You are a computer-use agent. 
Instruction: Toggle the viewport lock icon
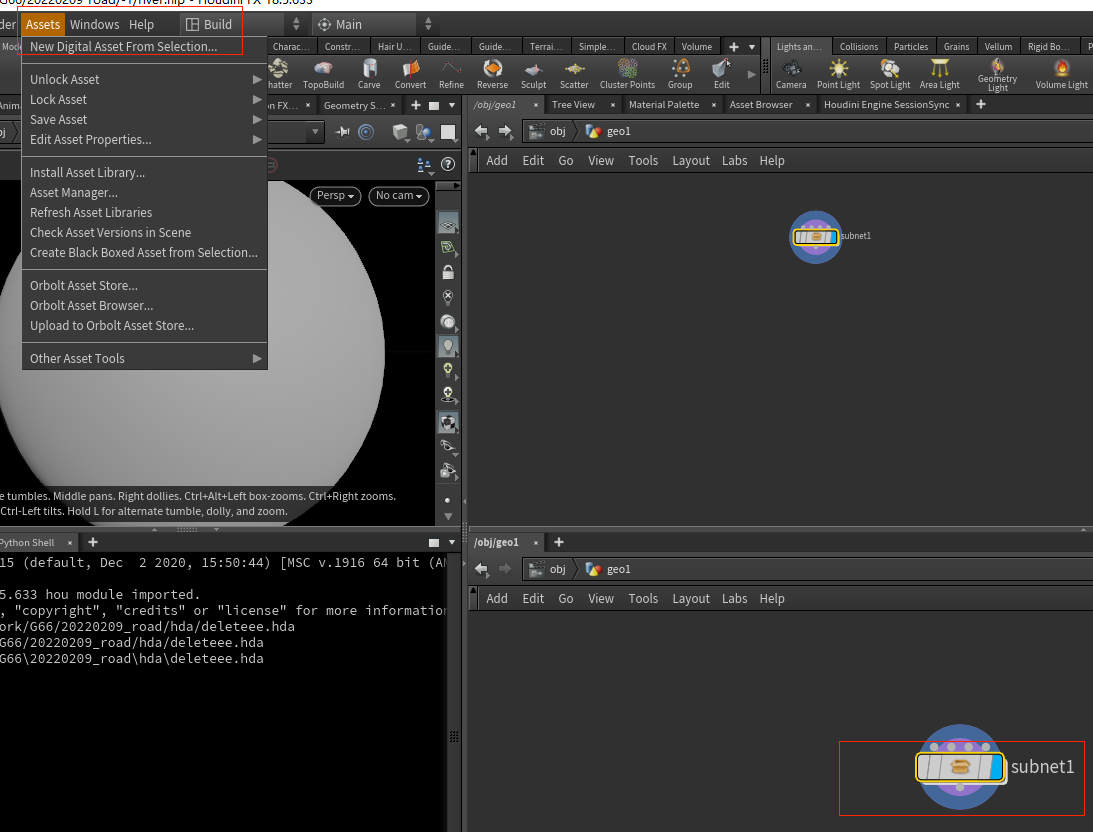448,272
